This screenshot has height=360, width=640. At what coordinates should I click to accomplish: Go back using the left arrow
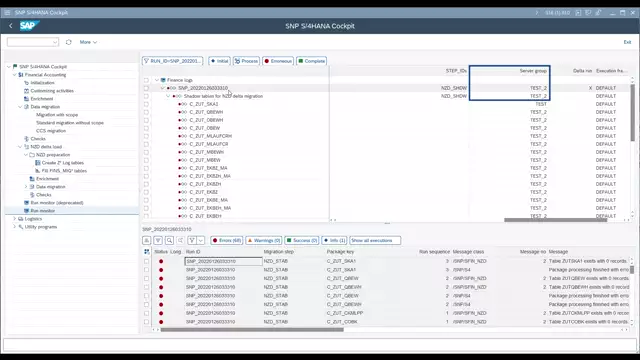[x=11, y=26]
